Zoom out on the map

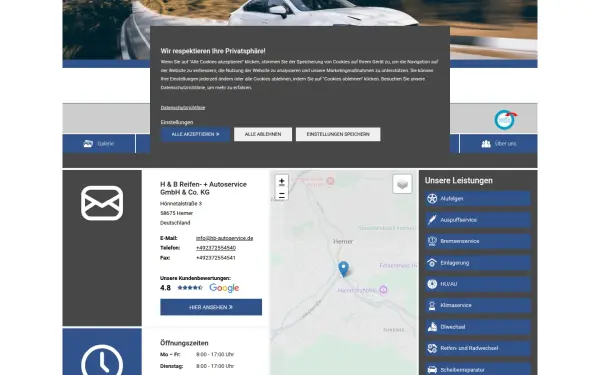pyautogui.click(x=282, y=194)
